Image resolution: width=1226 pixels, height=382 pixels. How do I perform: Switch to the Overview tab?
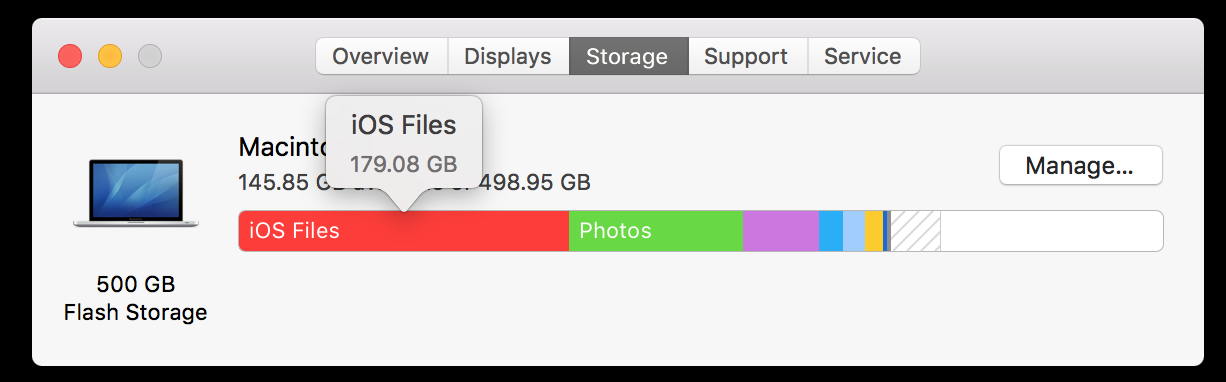click(x=381, y=56)
